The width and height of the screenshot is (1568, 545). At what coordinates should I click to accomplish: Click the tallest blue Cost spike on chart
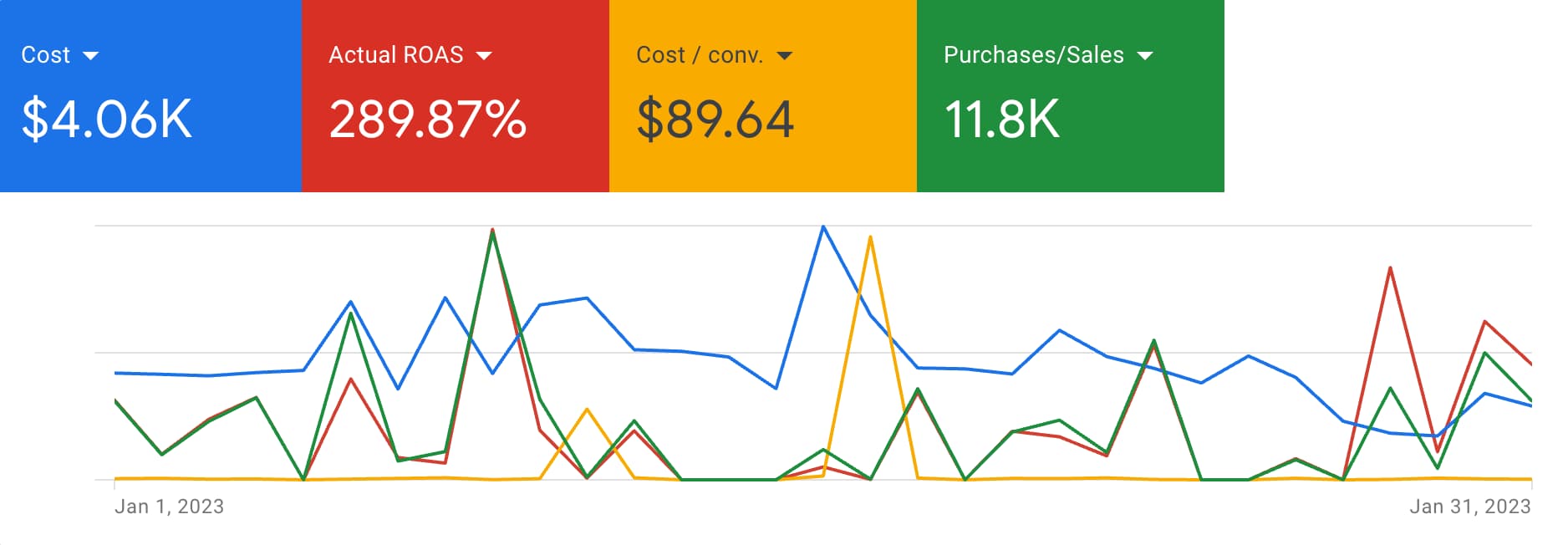tap(824, 226)
